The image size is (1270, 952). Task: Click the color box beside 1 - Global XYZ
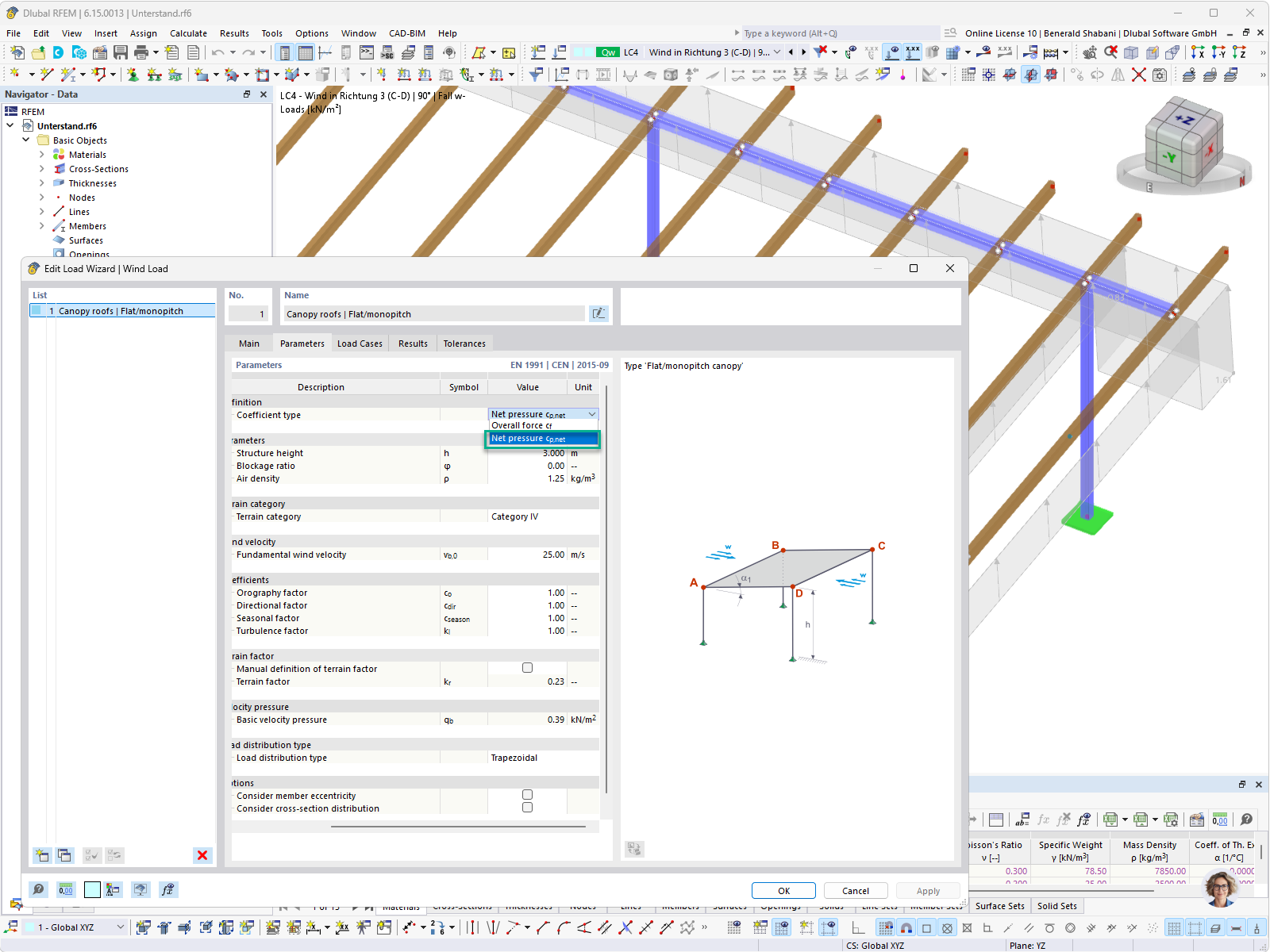30,927
